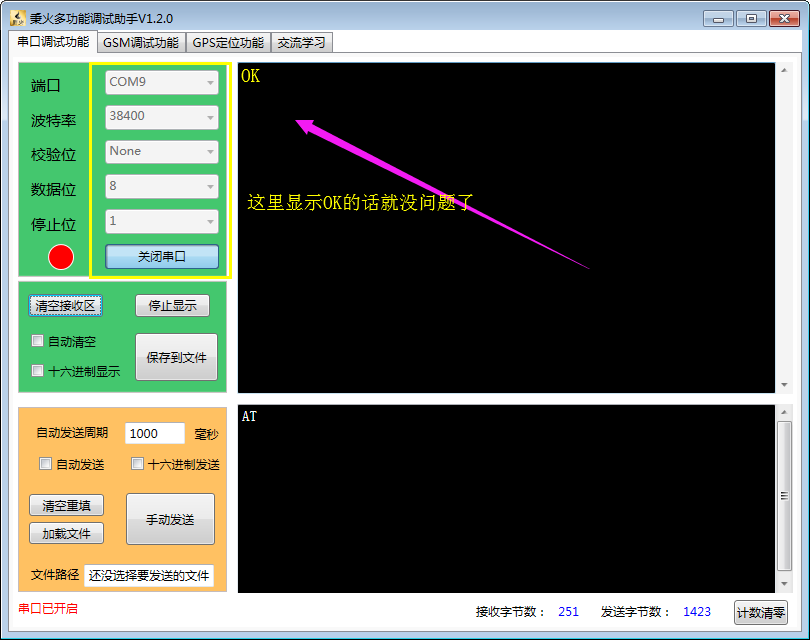The image size is (810, 640).
Task: Switch to the GPS定位功能 tab
Action: point(228,42)
